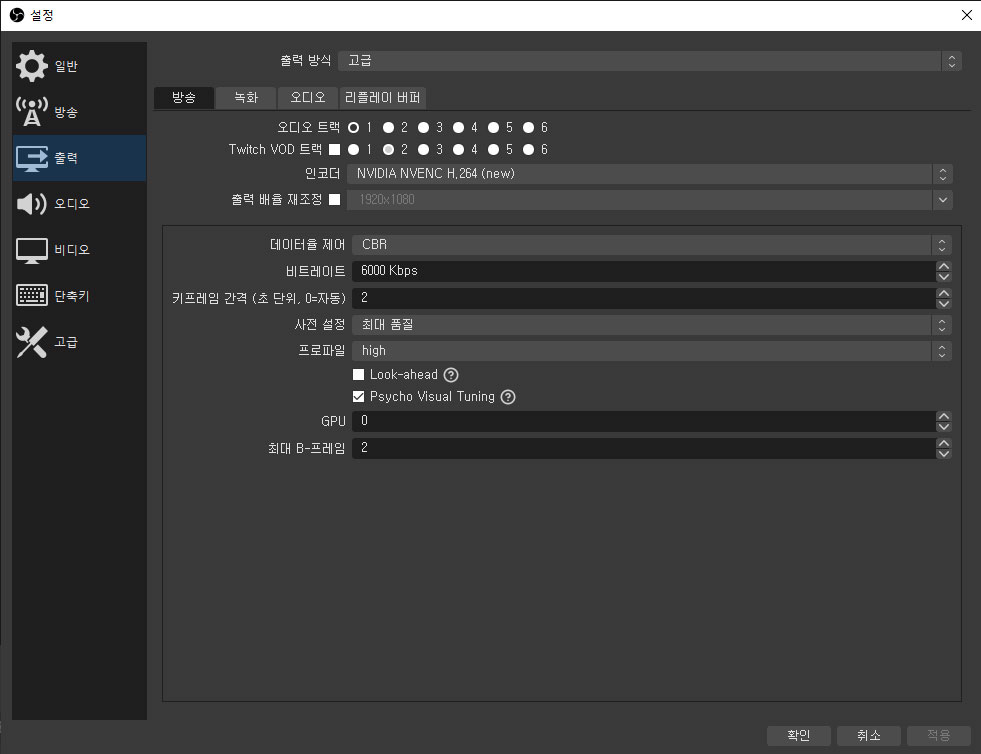The width and height of the screenshot is (981, 754).
Task: Open the 단축키 (Hotkeys) keyboard settings
Action: click(79, 295)
